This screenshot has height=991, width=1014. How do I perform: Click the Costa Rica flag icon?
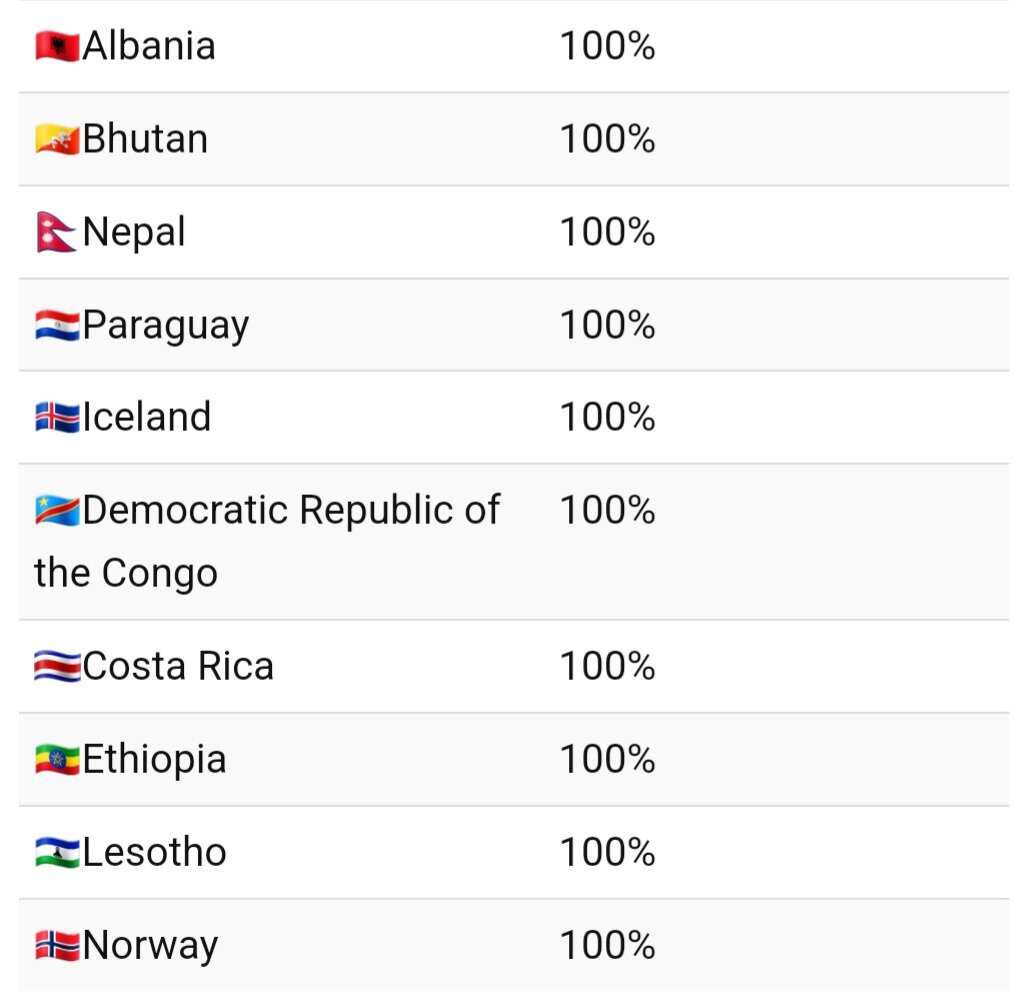tap(57, 666)
